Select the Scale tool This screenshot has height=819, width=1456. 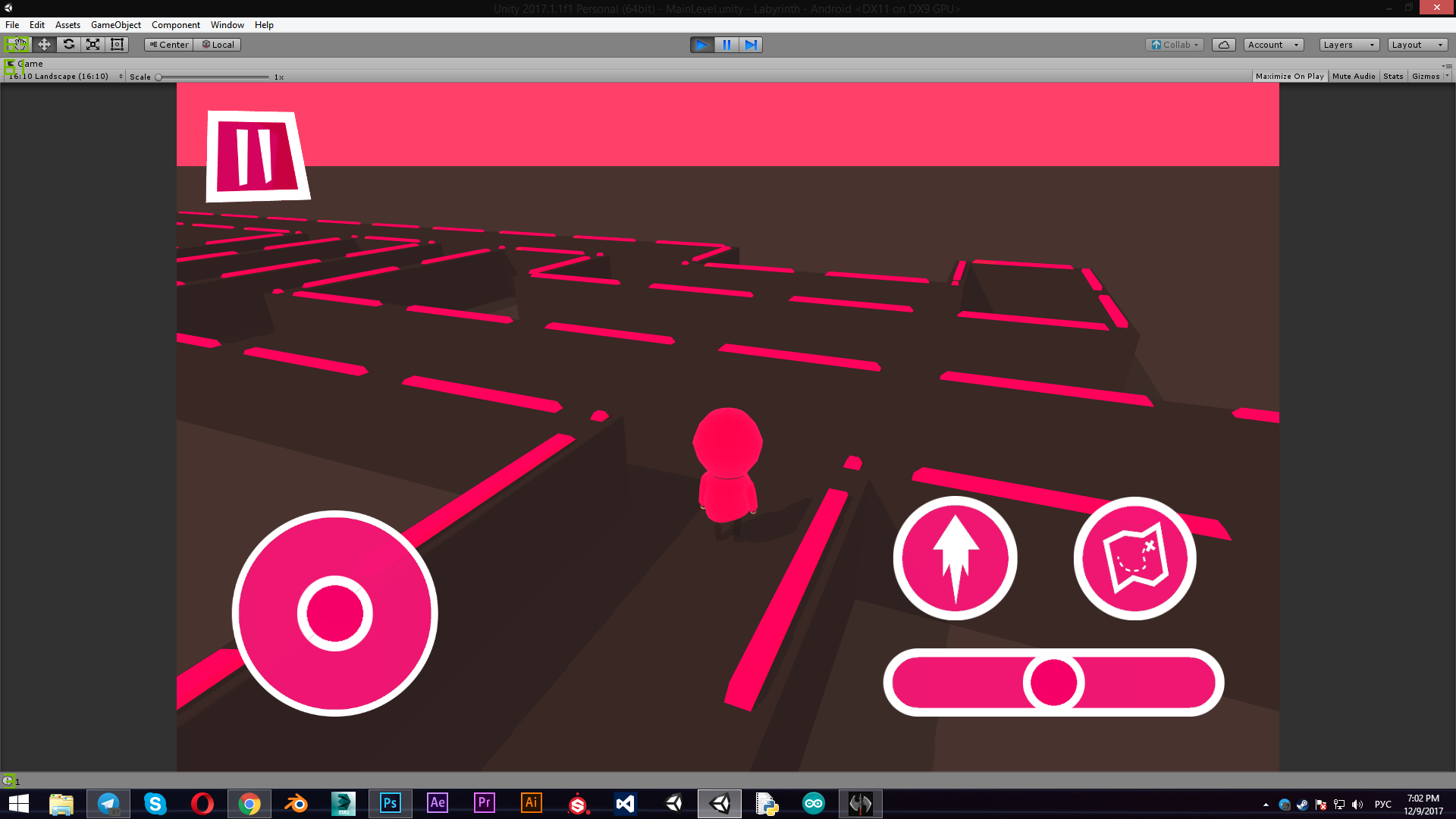pos(93,45)
